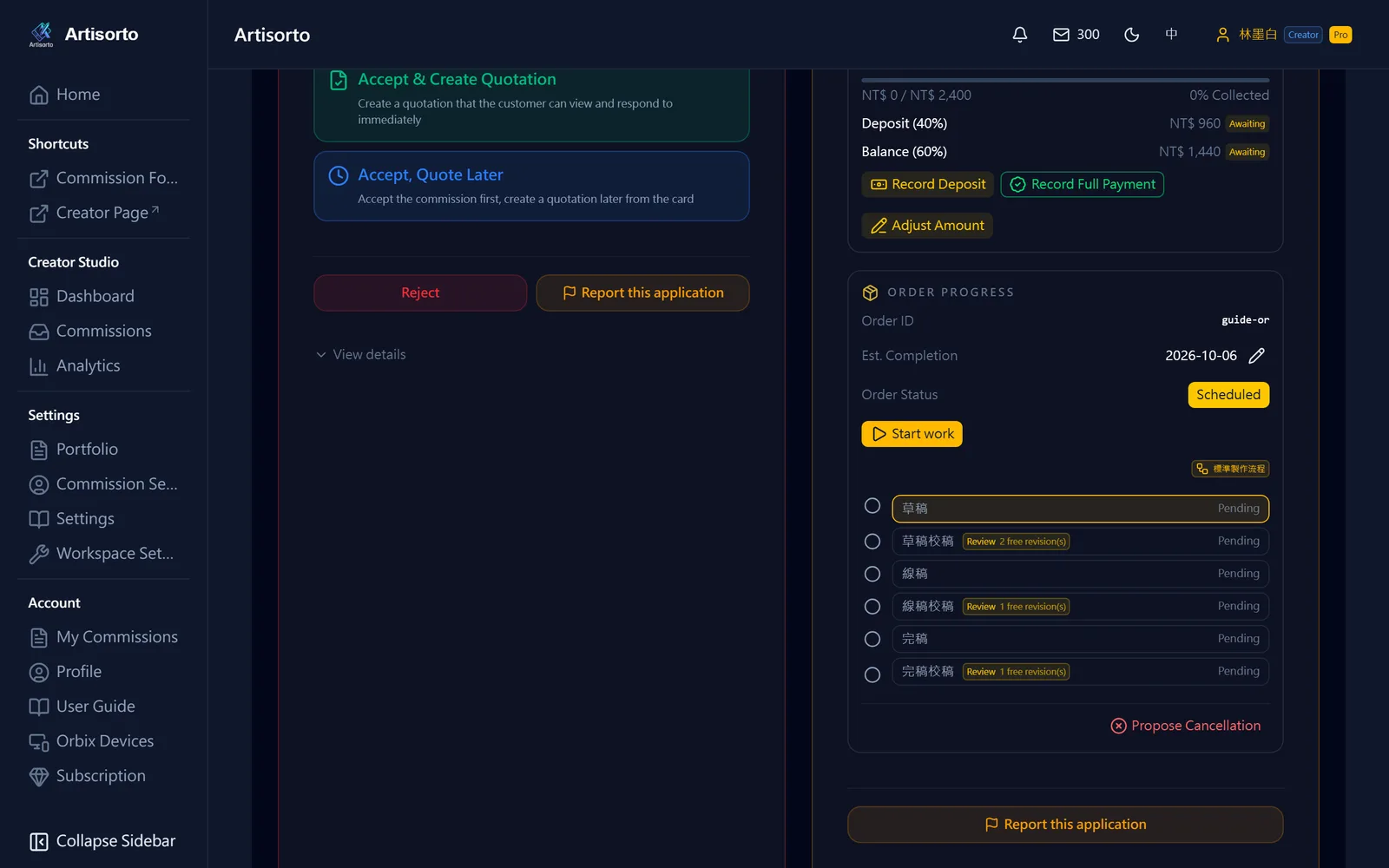Open Workspace Settings item
The width and height of the screenshot is (1389, 868).
(104, 553)
